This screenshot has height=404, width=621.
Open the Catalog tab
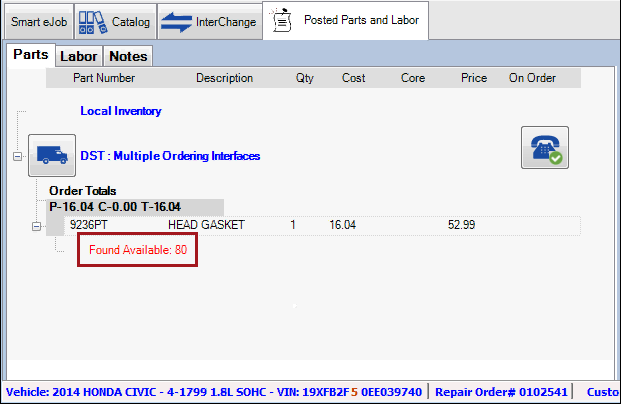(115, 22)
